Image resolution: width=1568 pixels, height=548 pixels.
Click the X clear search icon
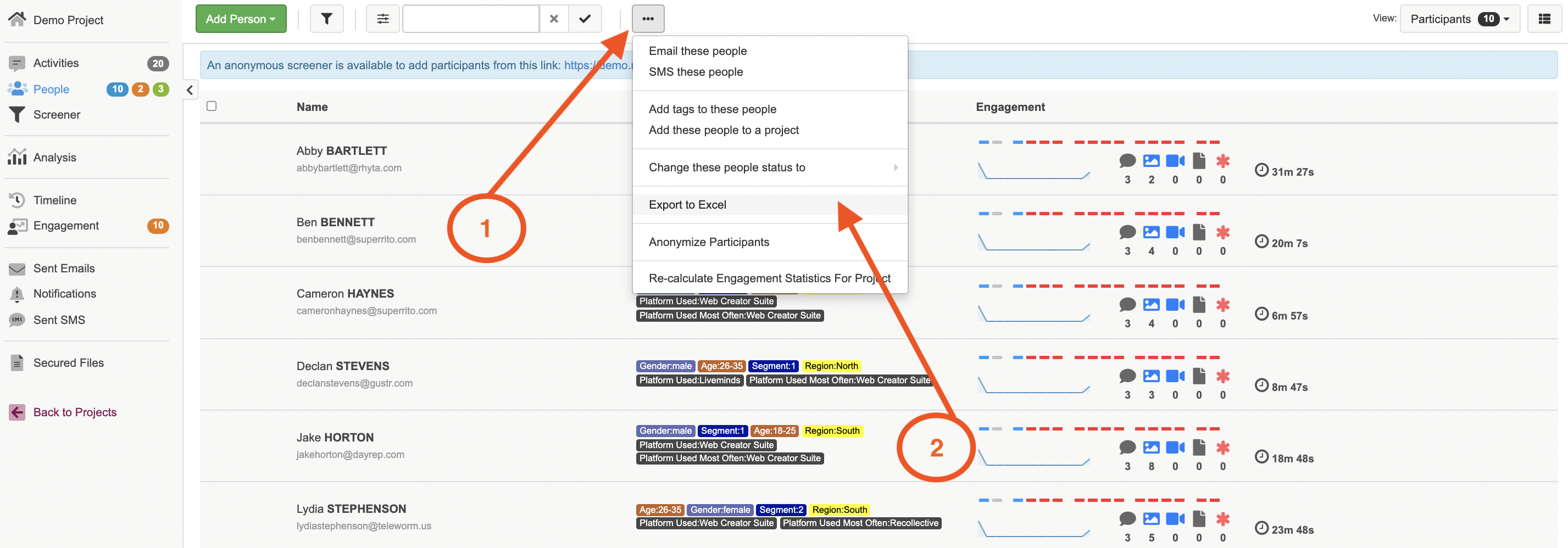(x=553, y=19)
